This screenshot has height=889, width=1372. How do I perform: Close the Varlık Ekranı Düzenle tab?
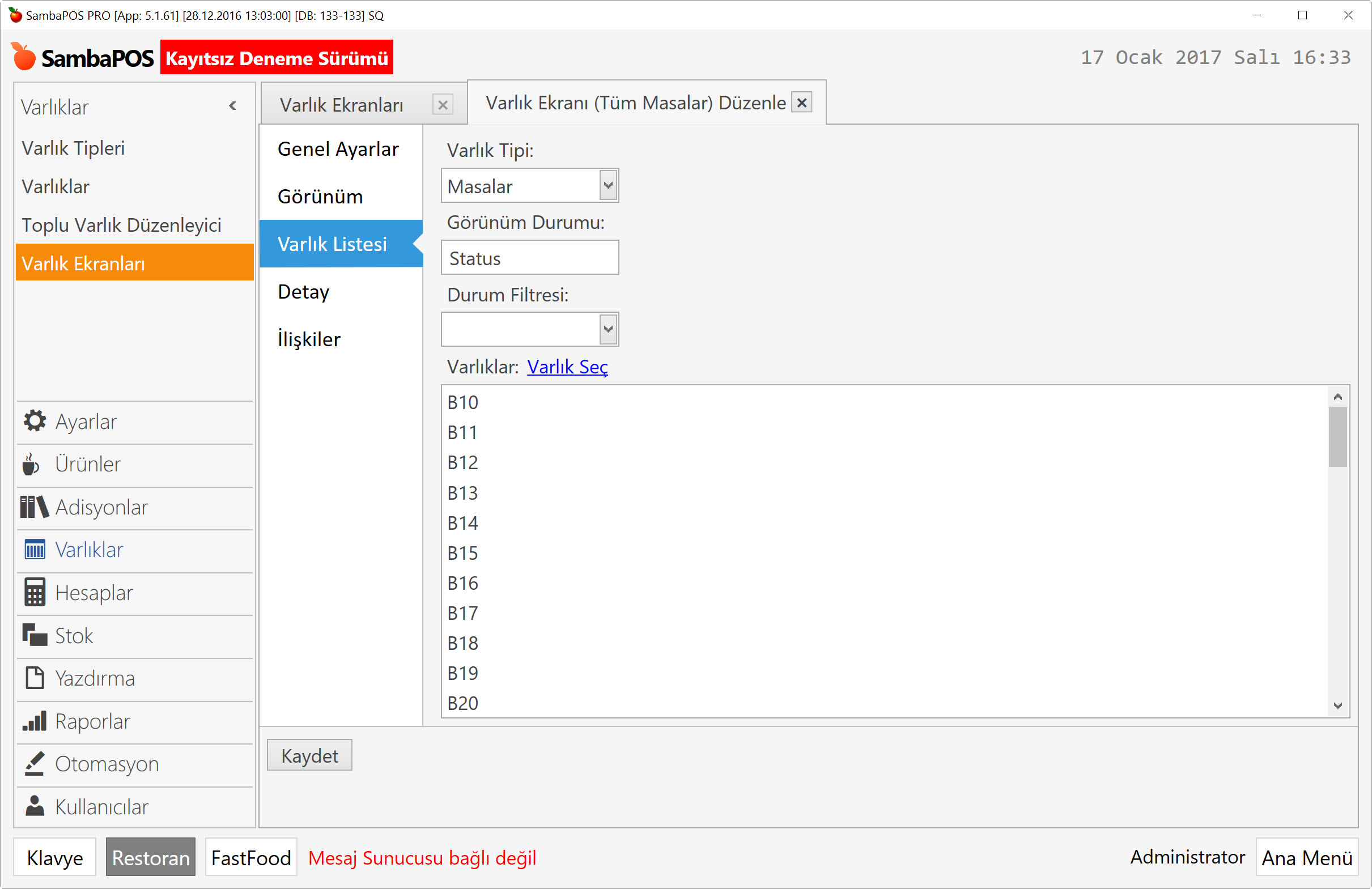click(801, 103)
